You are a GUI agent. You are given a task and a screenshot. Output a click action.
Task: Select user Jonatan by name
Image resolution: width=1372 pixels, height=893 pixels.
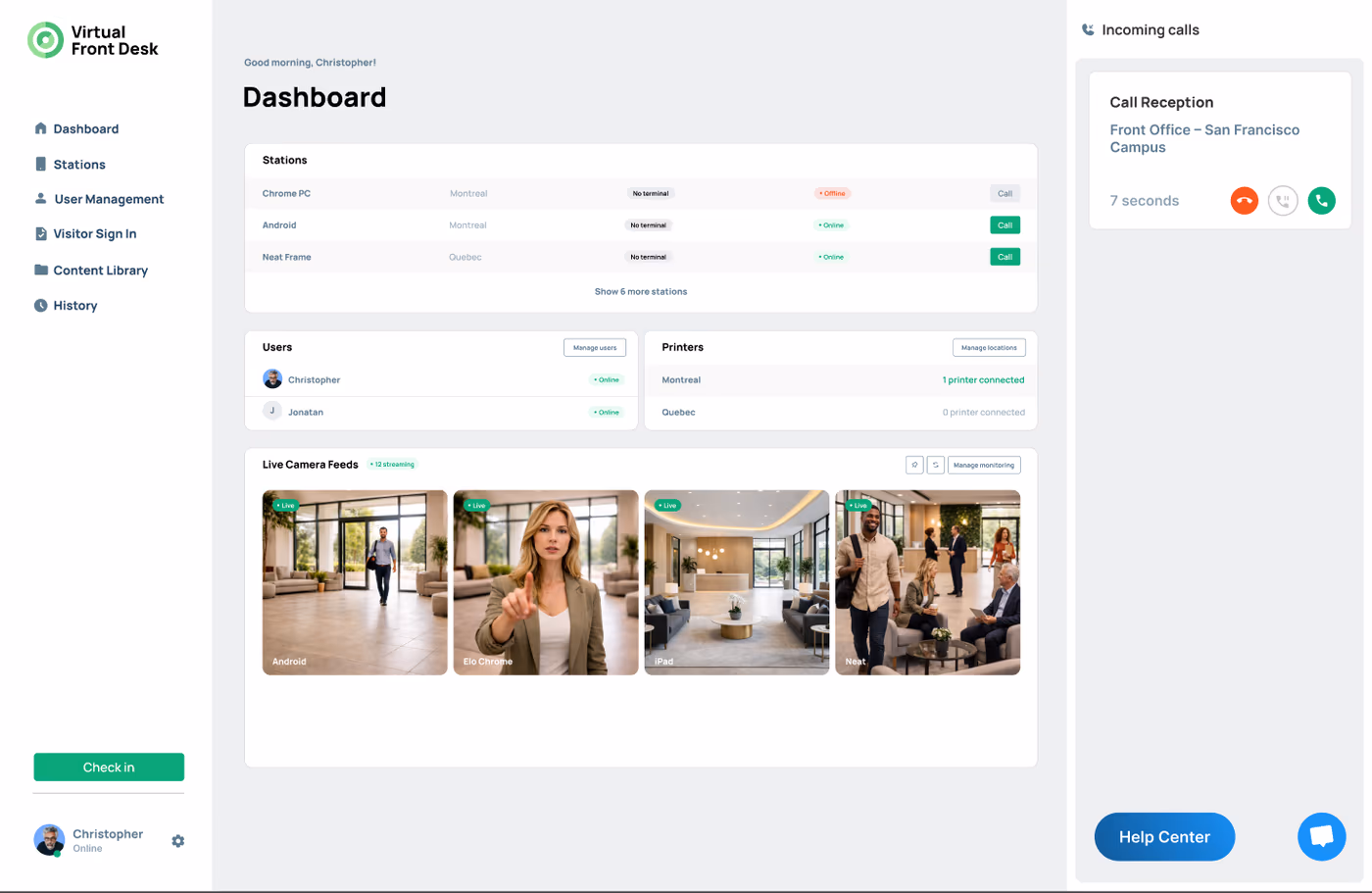[x=306, y=412]
